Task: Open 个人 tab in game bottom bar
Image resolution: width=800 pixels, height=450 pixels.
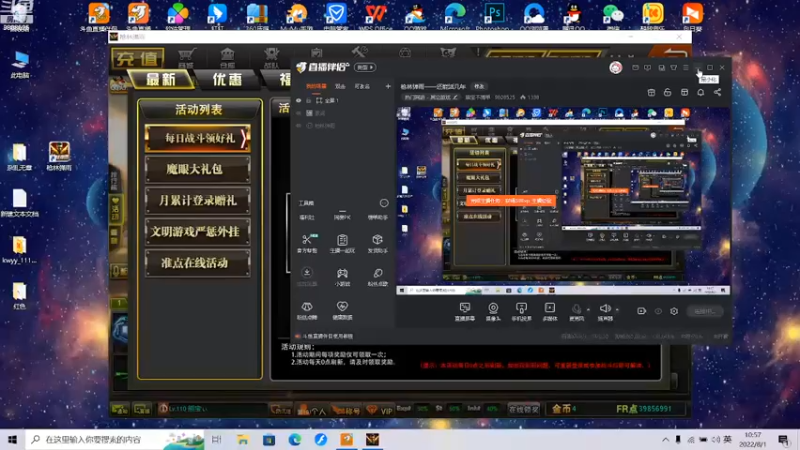Action: (x=311, y=410)
